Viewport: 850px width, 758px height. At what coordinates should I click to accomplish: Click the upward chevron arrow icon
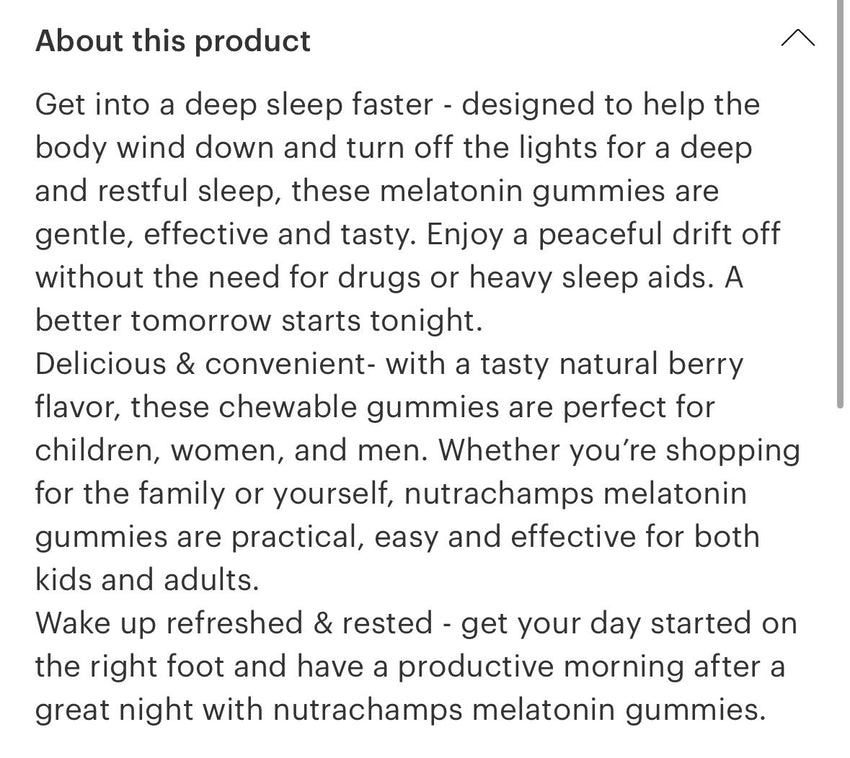[x=797, y=40]
